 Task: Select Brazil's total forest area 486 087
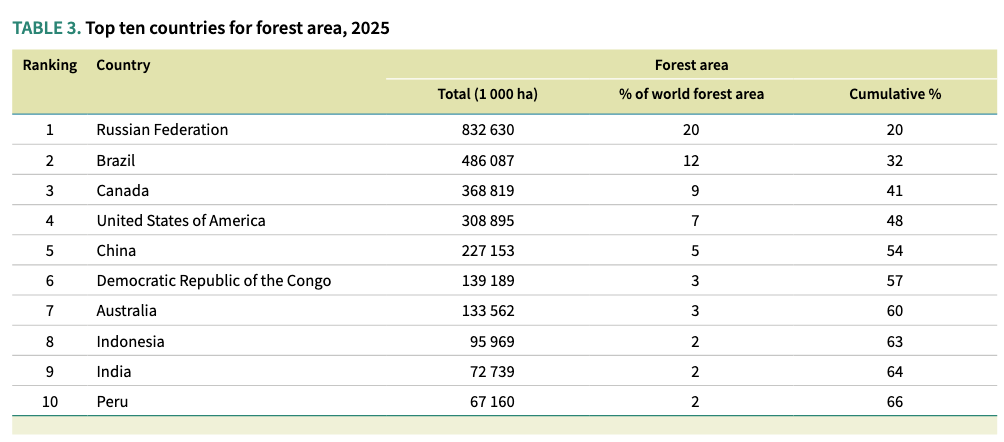487,160
